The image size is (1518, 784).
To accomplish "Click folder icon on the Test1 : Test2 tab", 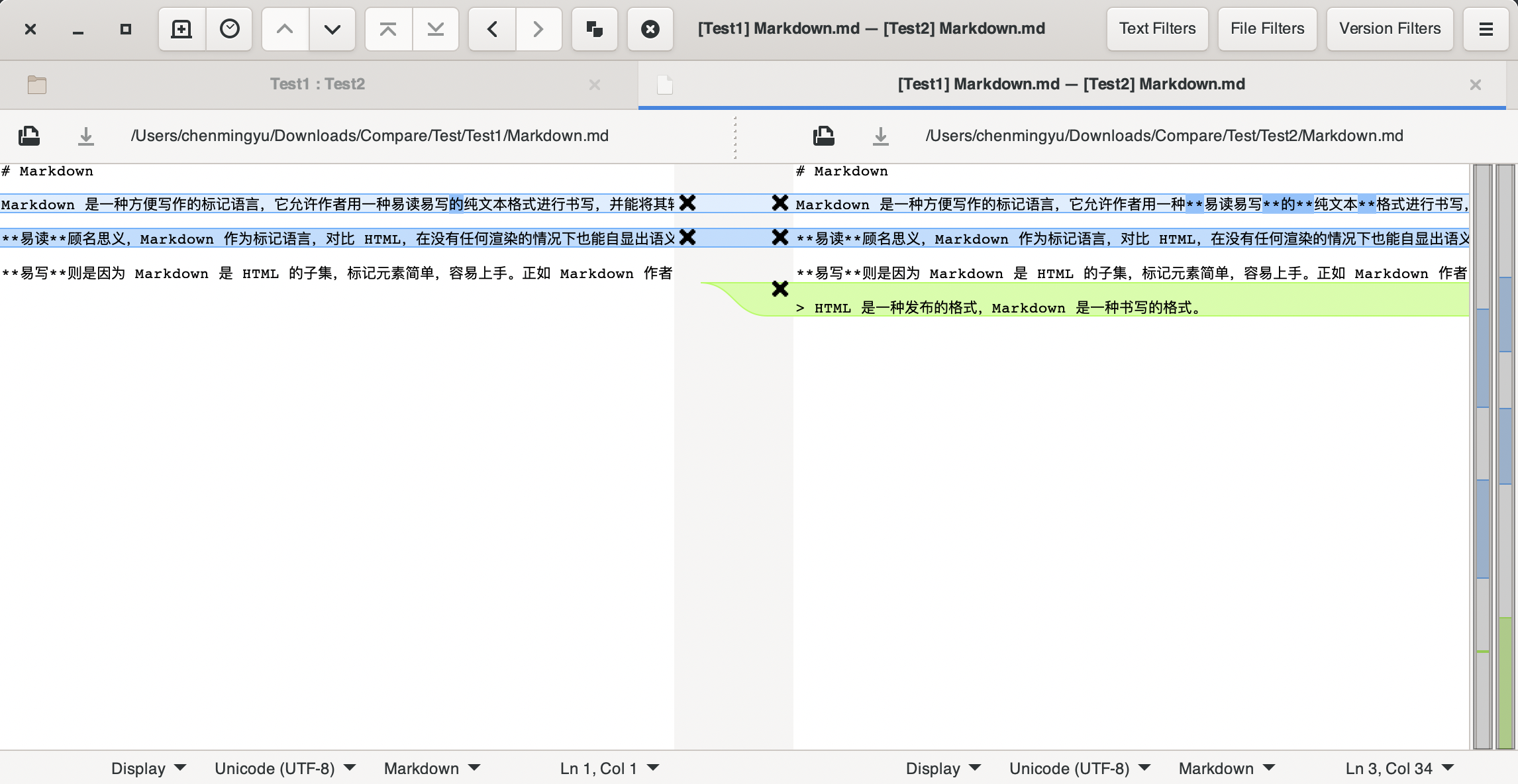I will 37,85.
